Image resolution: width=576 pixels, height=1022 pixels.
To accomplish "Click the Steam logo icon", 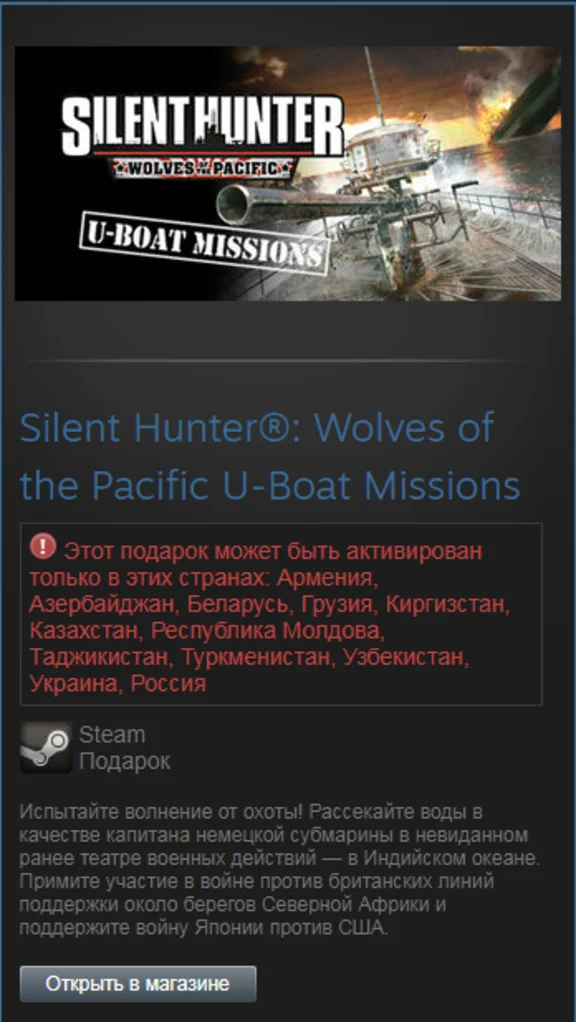I will (46, 747).
